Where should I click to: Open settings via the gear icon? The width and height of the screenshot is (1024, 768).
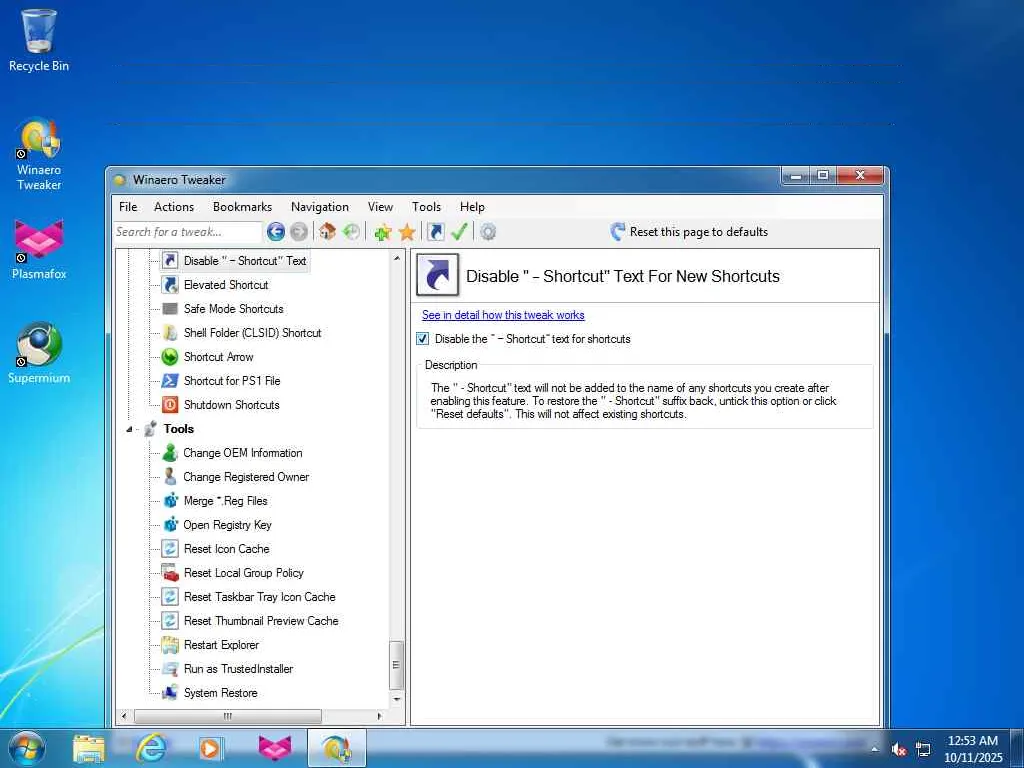pos(488,231)
